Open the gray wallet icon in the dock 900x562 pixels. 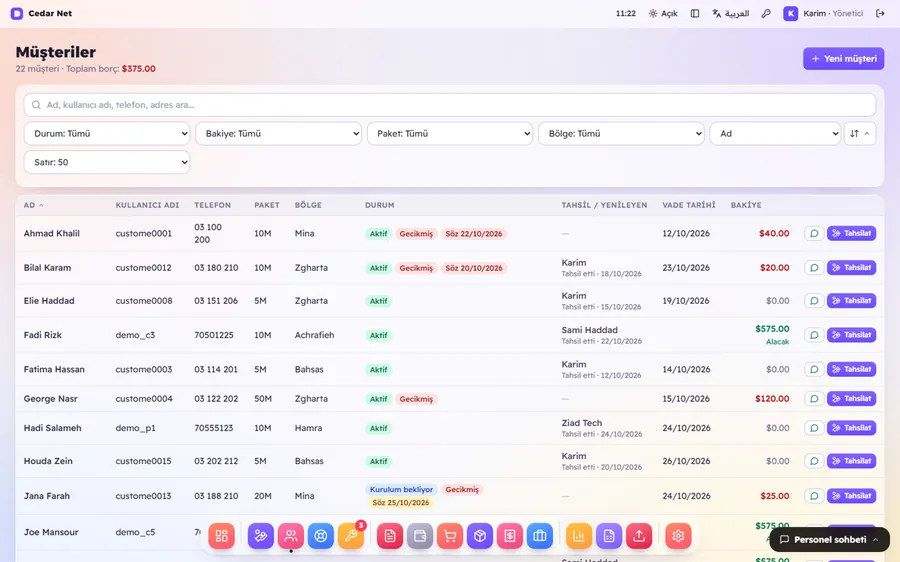(420, 536)
